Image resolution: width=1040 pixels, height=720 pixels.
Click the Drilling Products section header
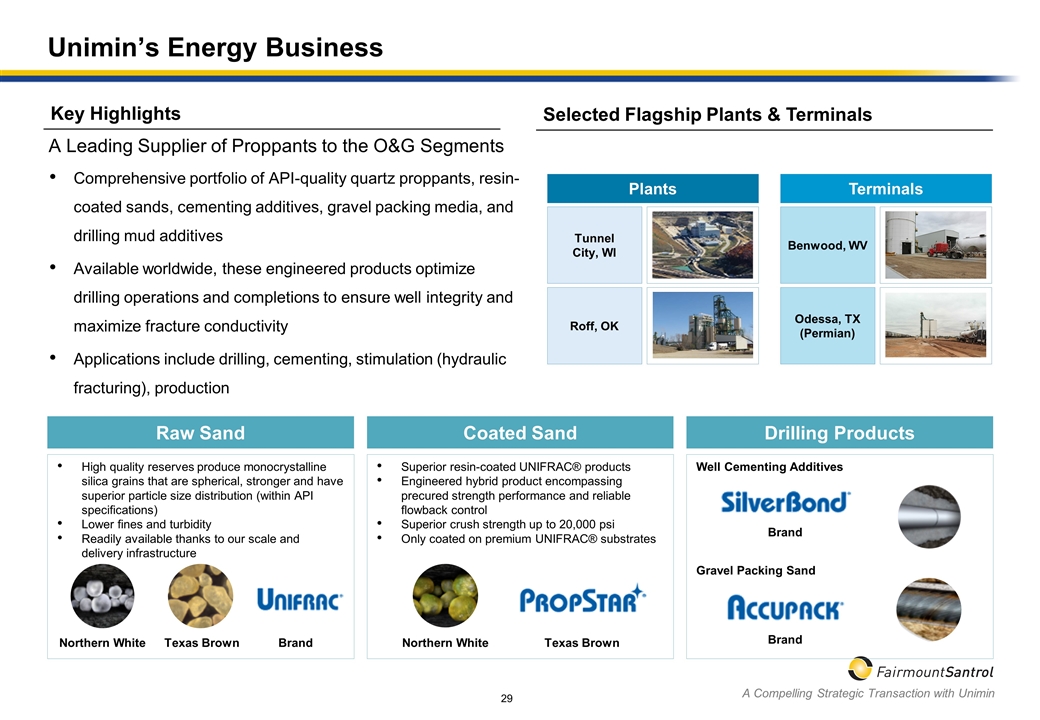[839, 433]
